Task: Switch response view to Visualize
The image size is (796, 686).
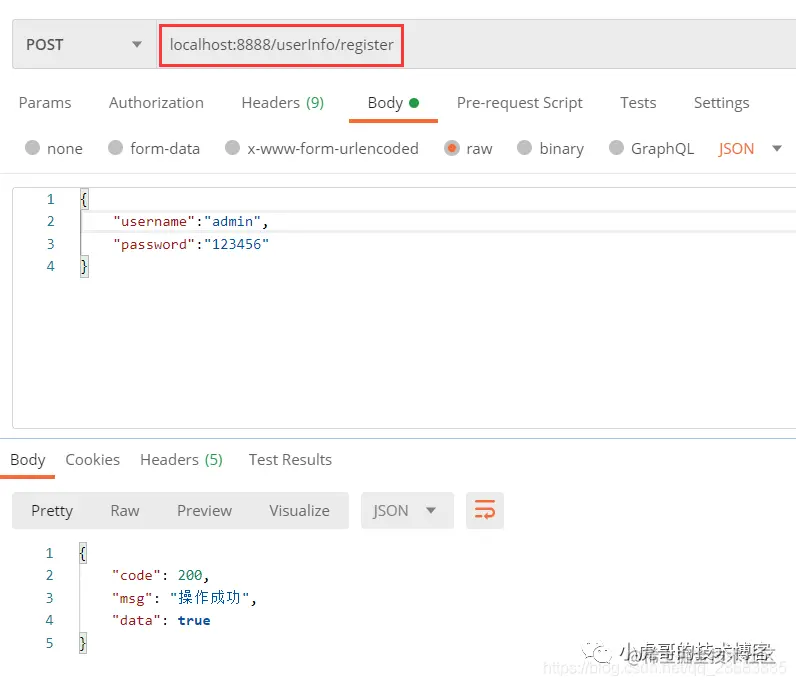Action: (x=299, y=511)
